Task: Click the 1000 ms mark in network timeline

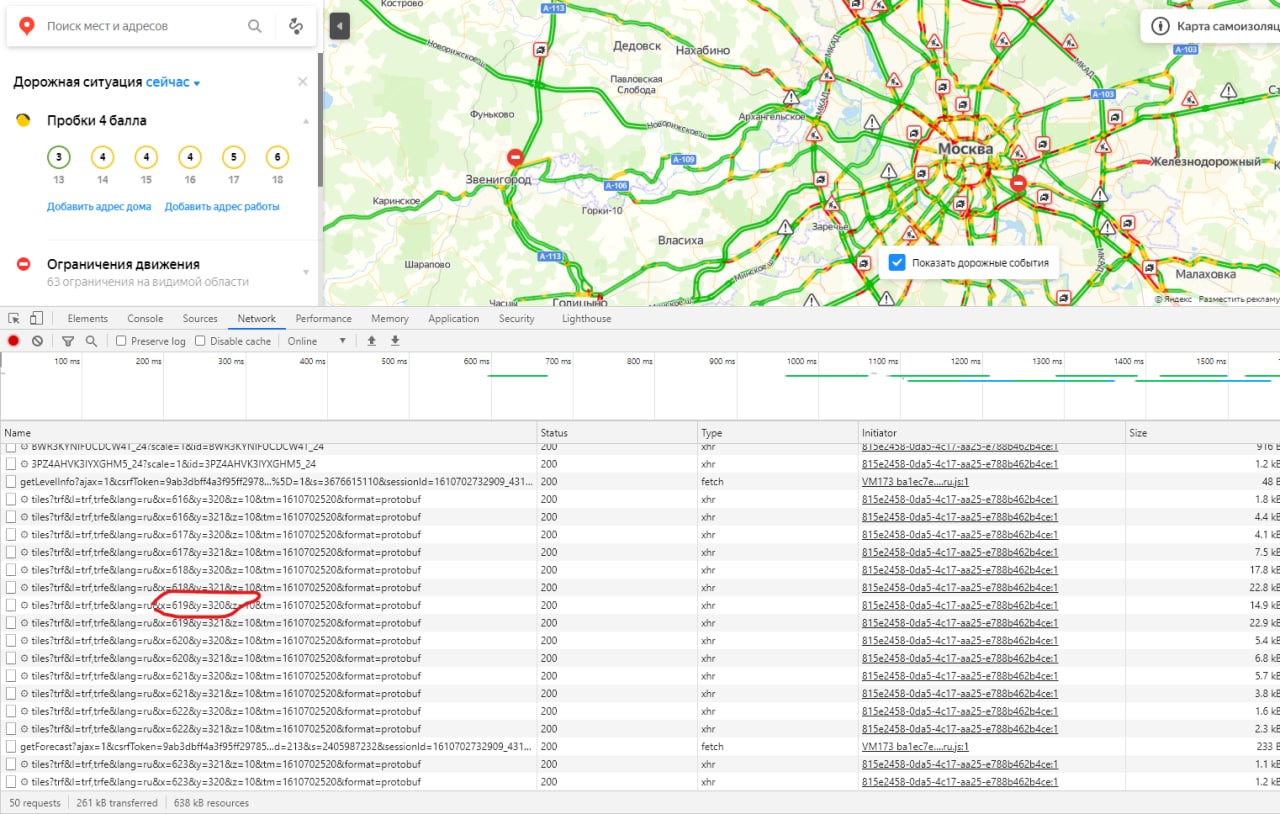Action: 801,361
